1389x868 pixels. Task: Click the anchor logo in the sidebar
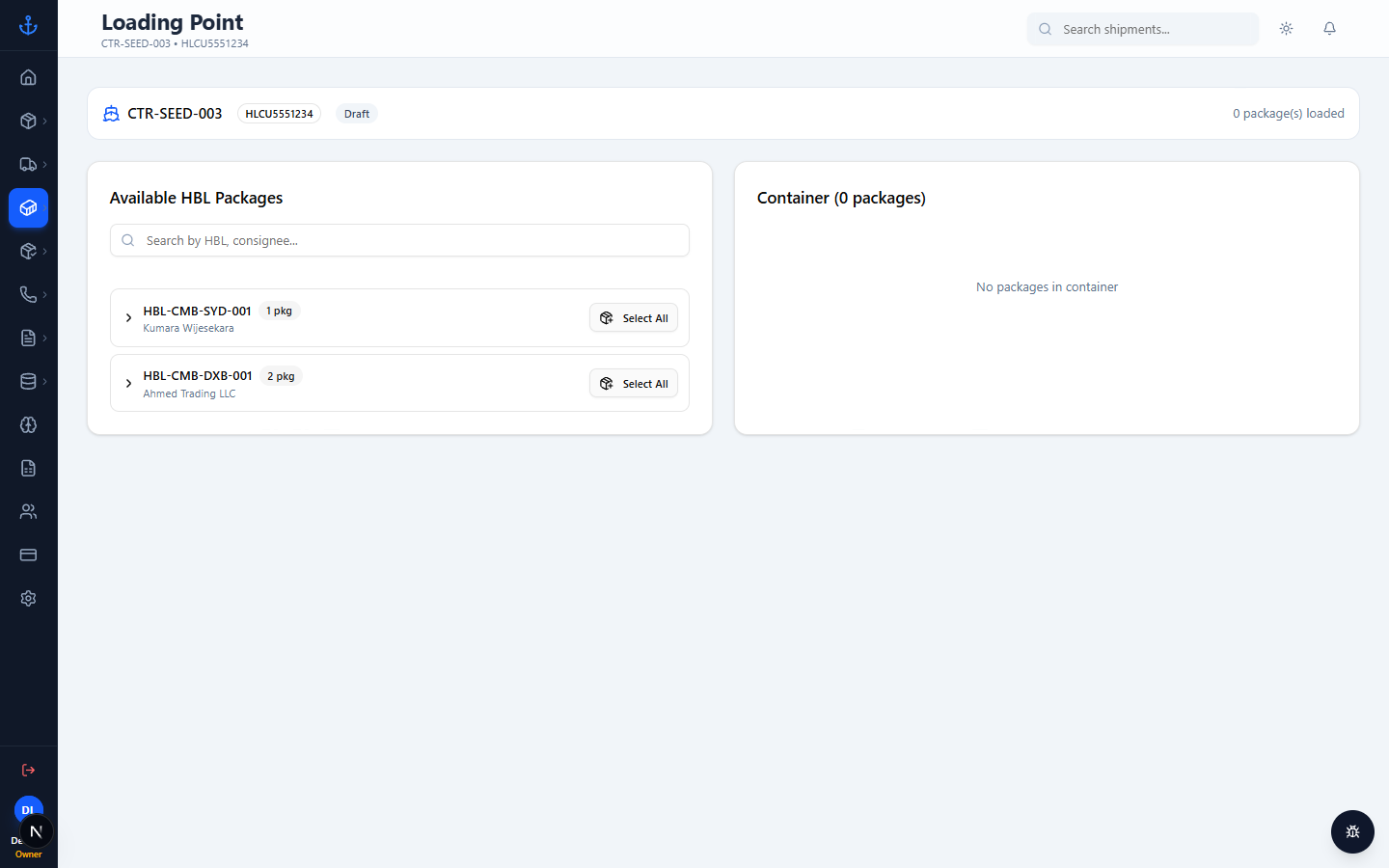point(28,25)
